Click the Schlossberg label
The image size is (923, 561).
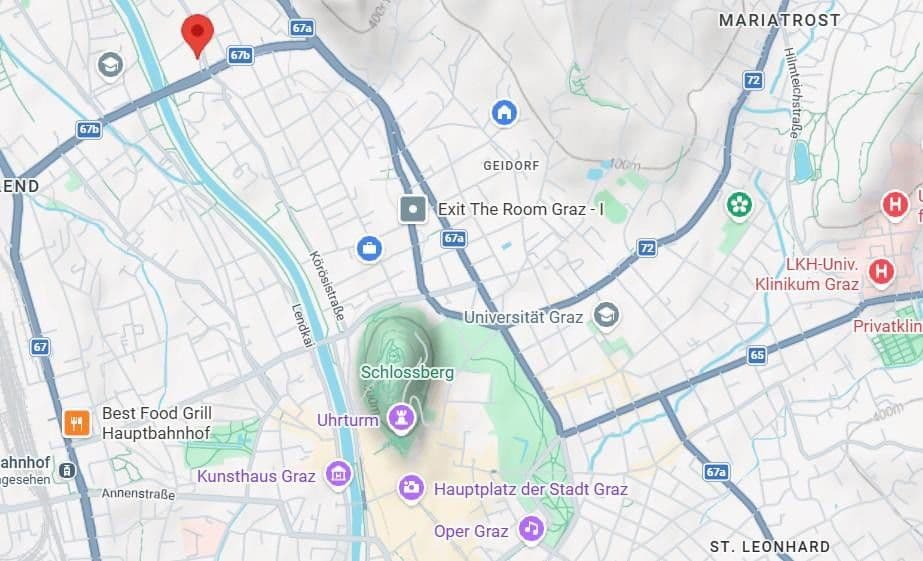click(x=407, y=372)
